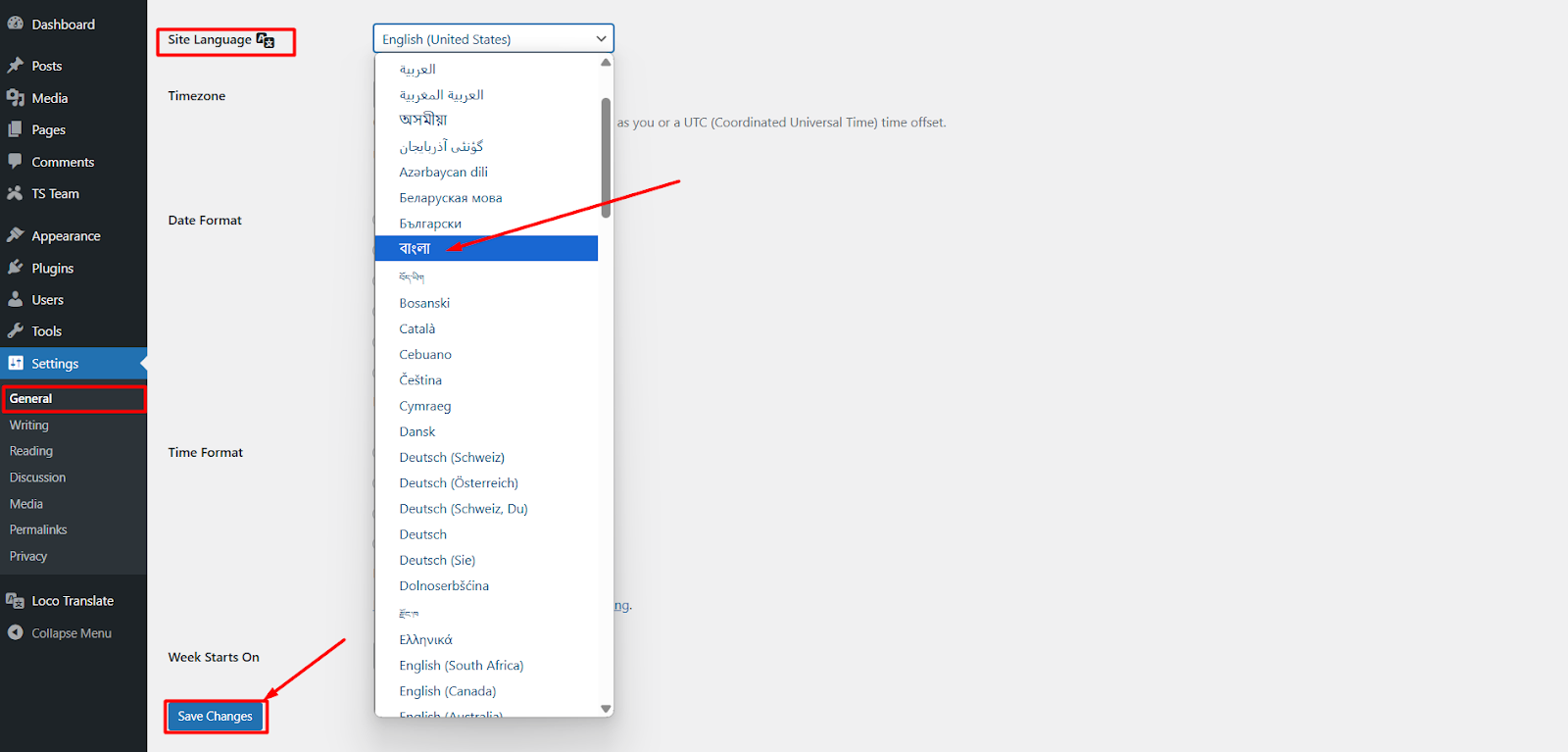The width and height of the screenshot is (1568, 752).
Task: Click the Loco Translate icon
Action: pos(16,600)
